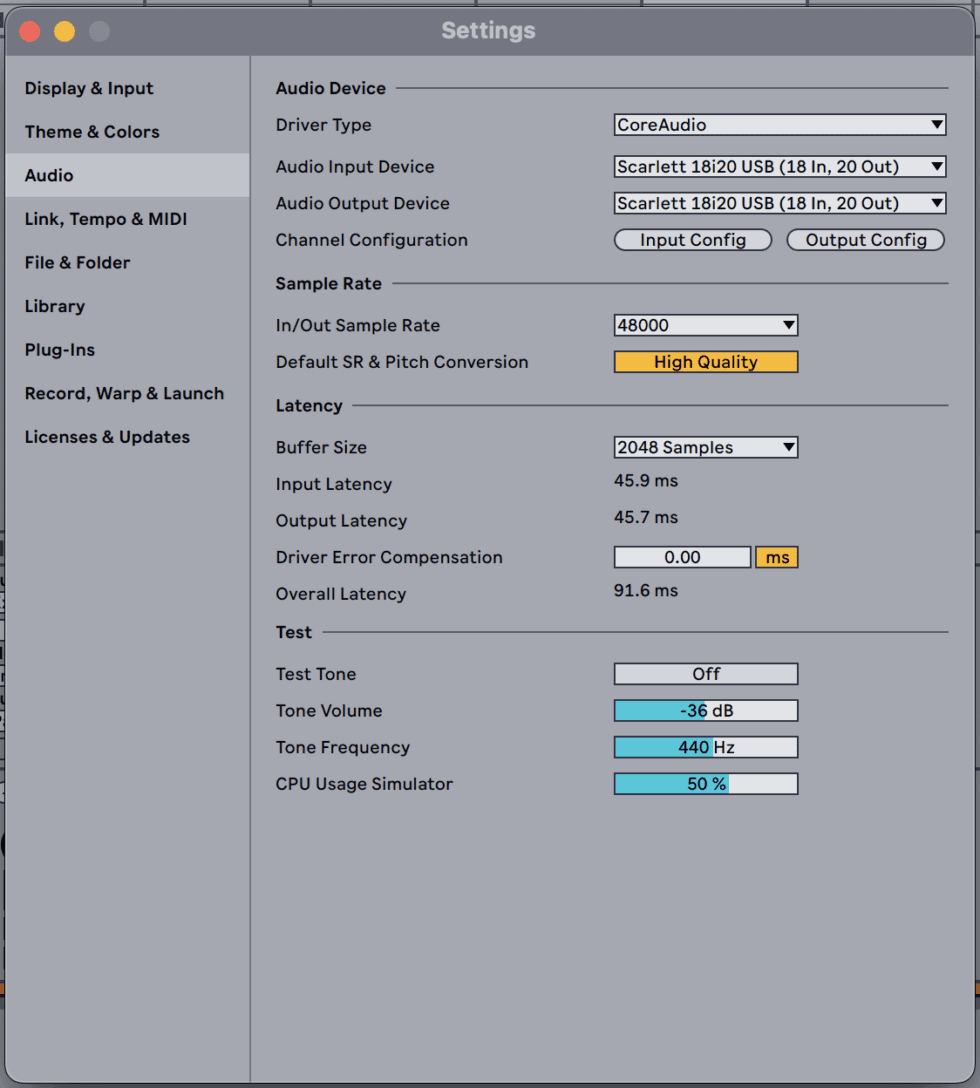Click the Input Latency value 45.9 ms

pyautogui.click(x=645, y=481)
